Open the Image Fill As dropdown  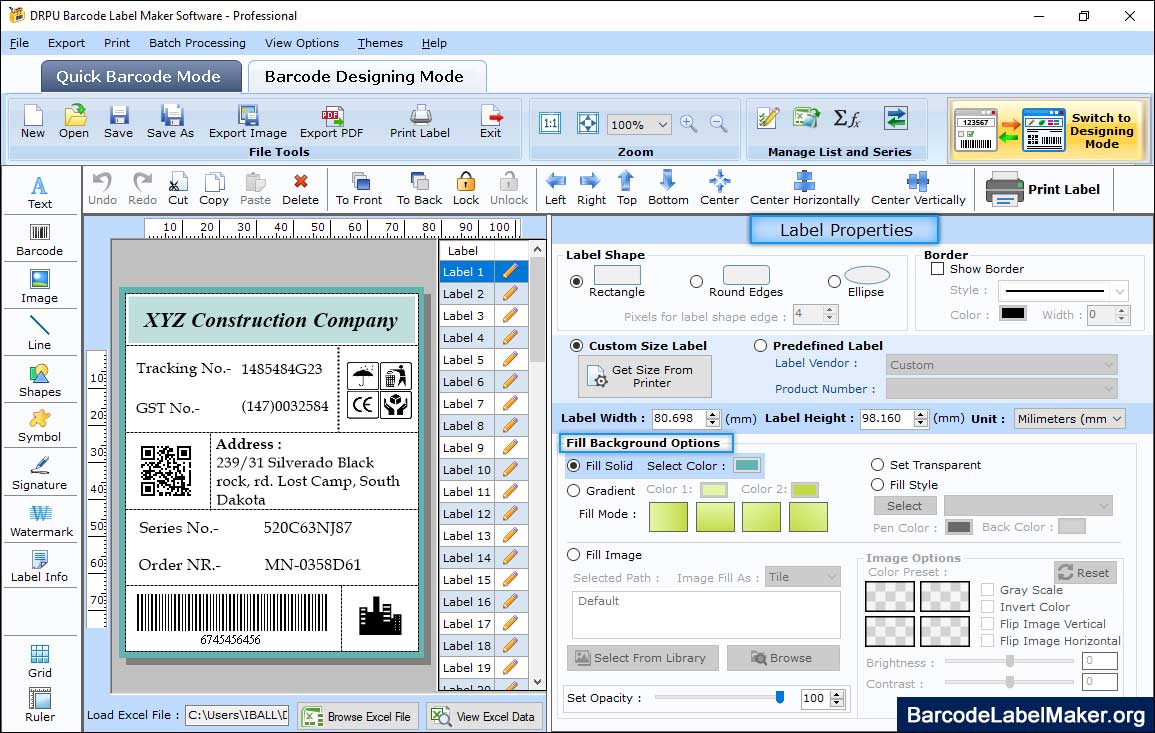(802, 577)
